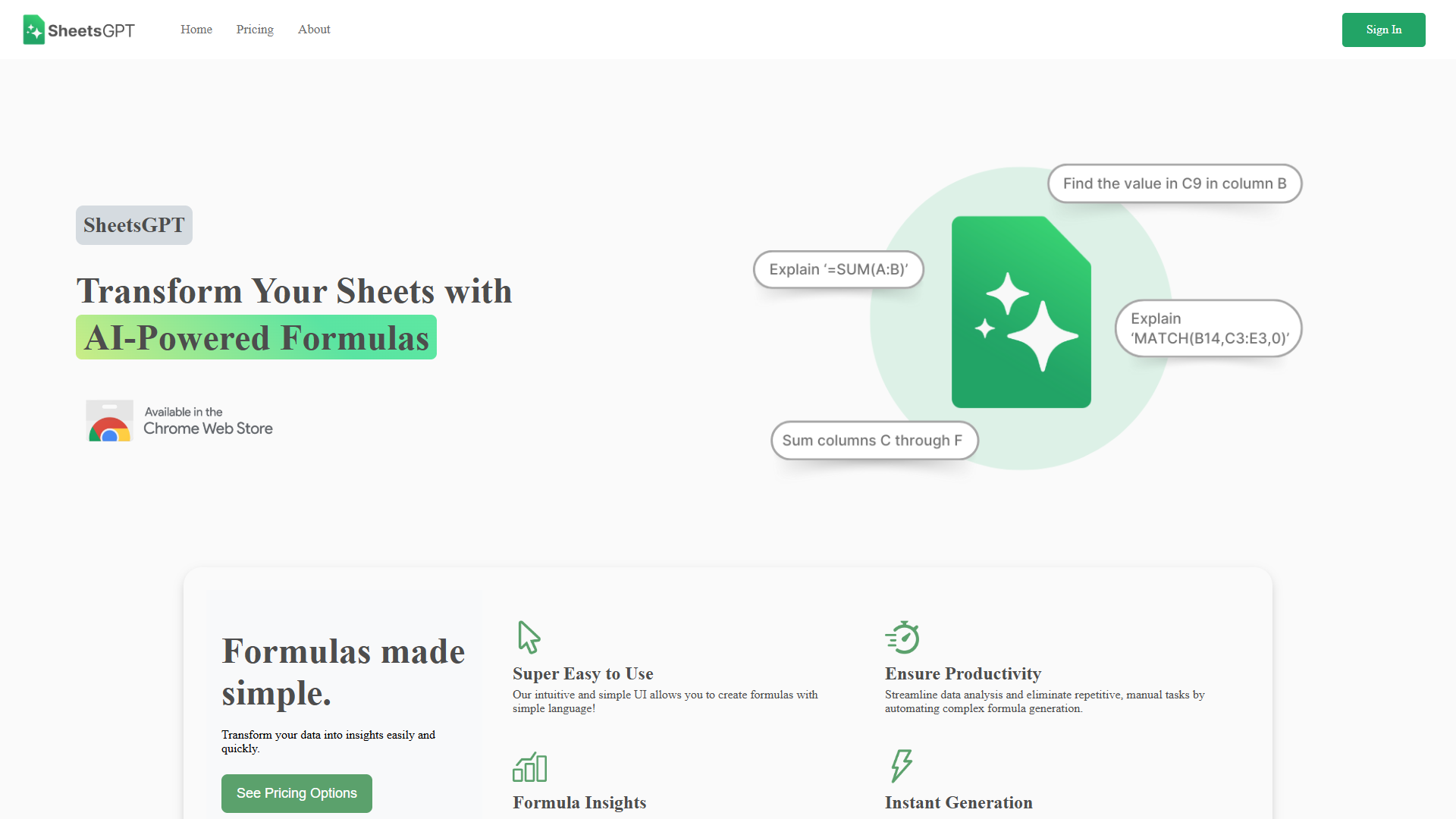Click the Sign In button
The height and width of the screenshot is (819, 1456).
[x=1384, y=30]
